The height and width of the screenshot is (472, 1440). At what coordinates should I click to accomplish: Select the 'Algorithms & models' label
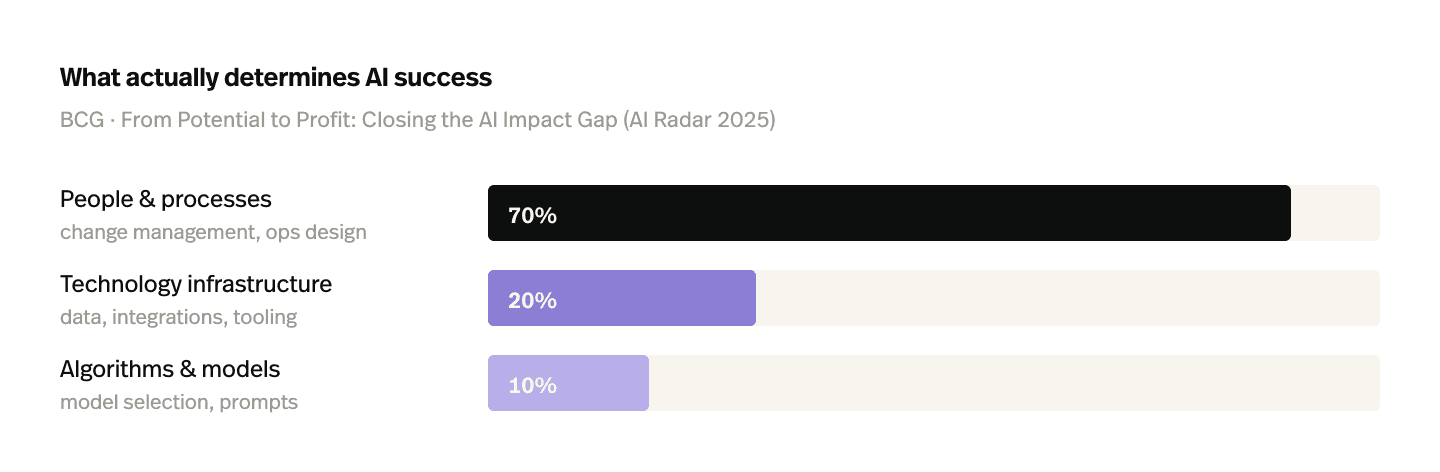(x=170, y=369)
